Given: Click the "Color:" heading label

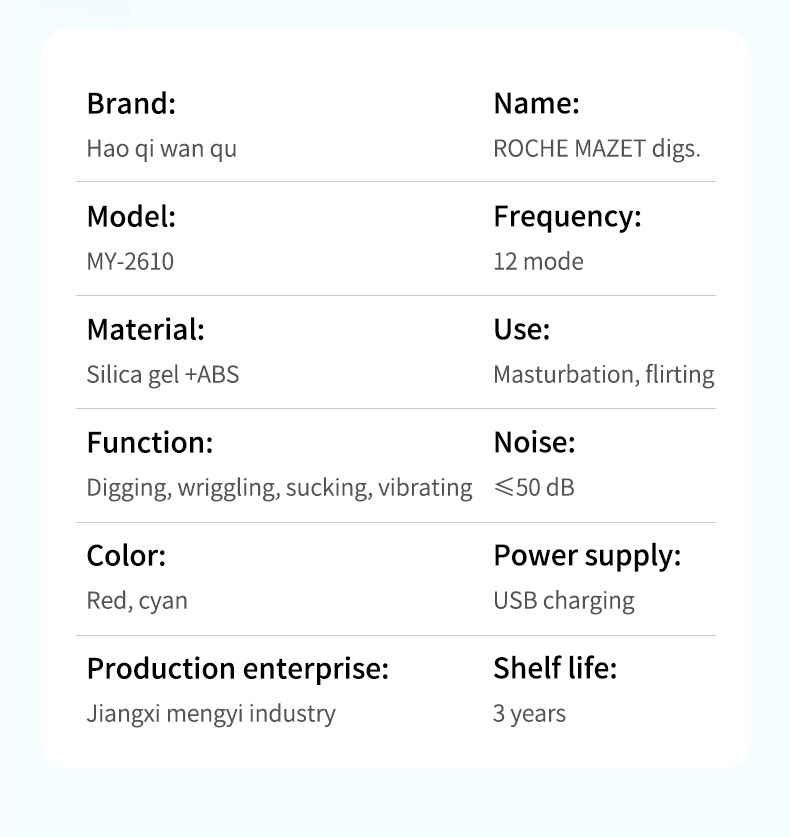Looking at the screenshot, I should pos(126,555).
